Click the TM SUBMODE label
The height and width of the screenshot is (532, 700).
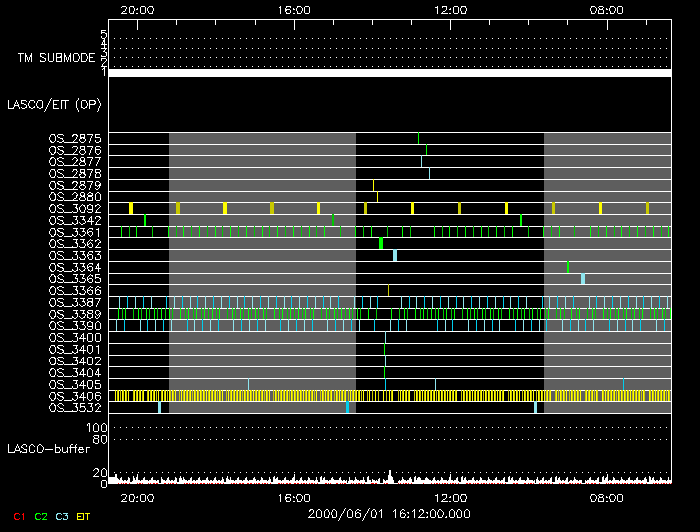(56, 58)
